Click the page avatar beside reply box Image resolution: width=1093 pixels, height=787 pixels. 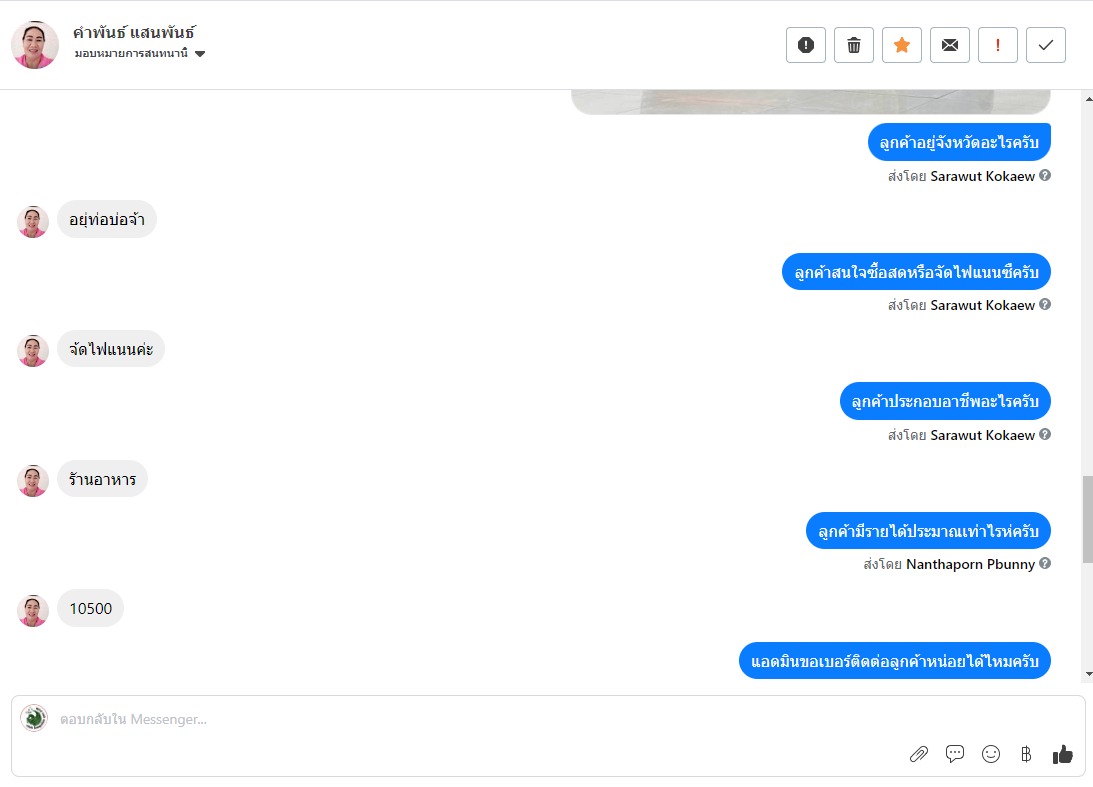[33, 718]
